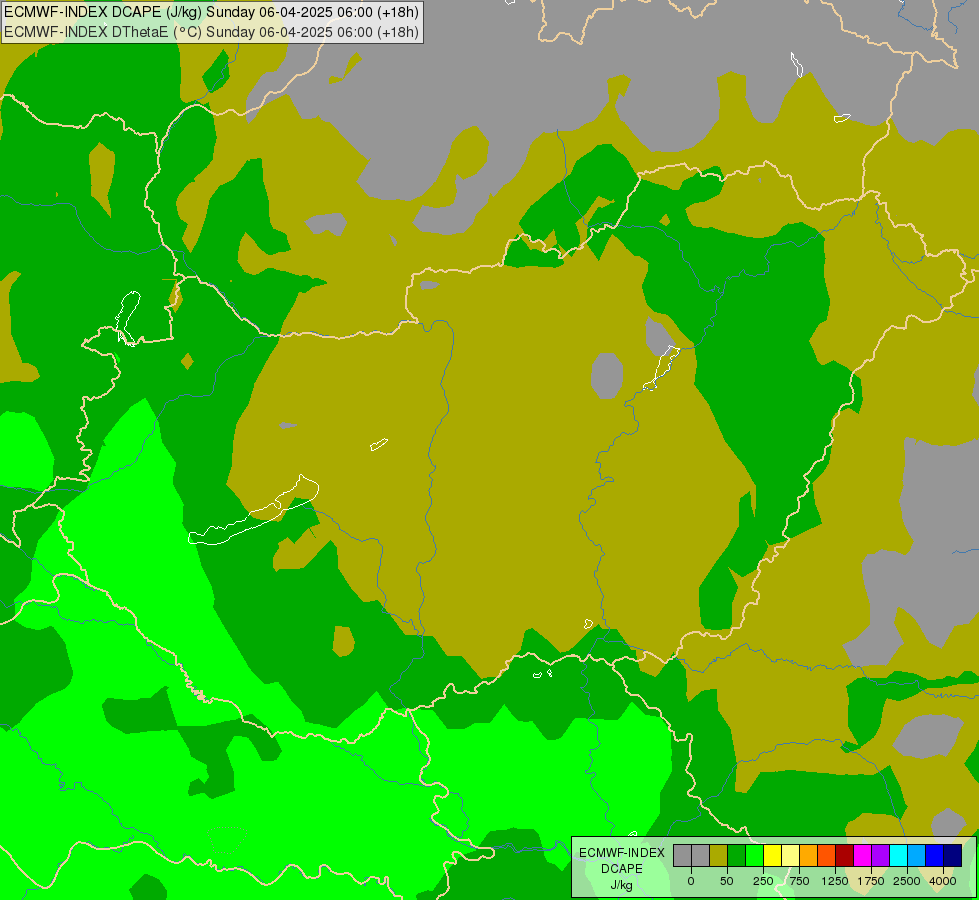Select the bright green legend swatch
This screenshot has width=979, height=900.
click(755, 855)
